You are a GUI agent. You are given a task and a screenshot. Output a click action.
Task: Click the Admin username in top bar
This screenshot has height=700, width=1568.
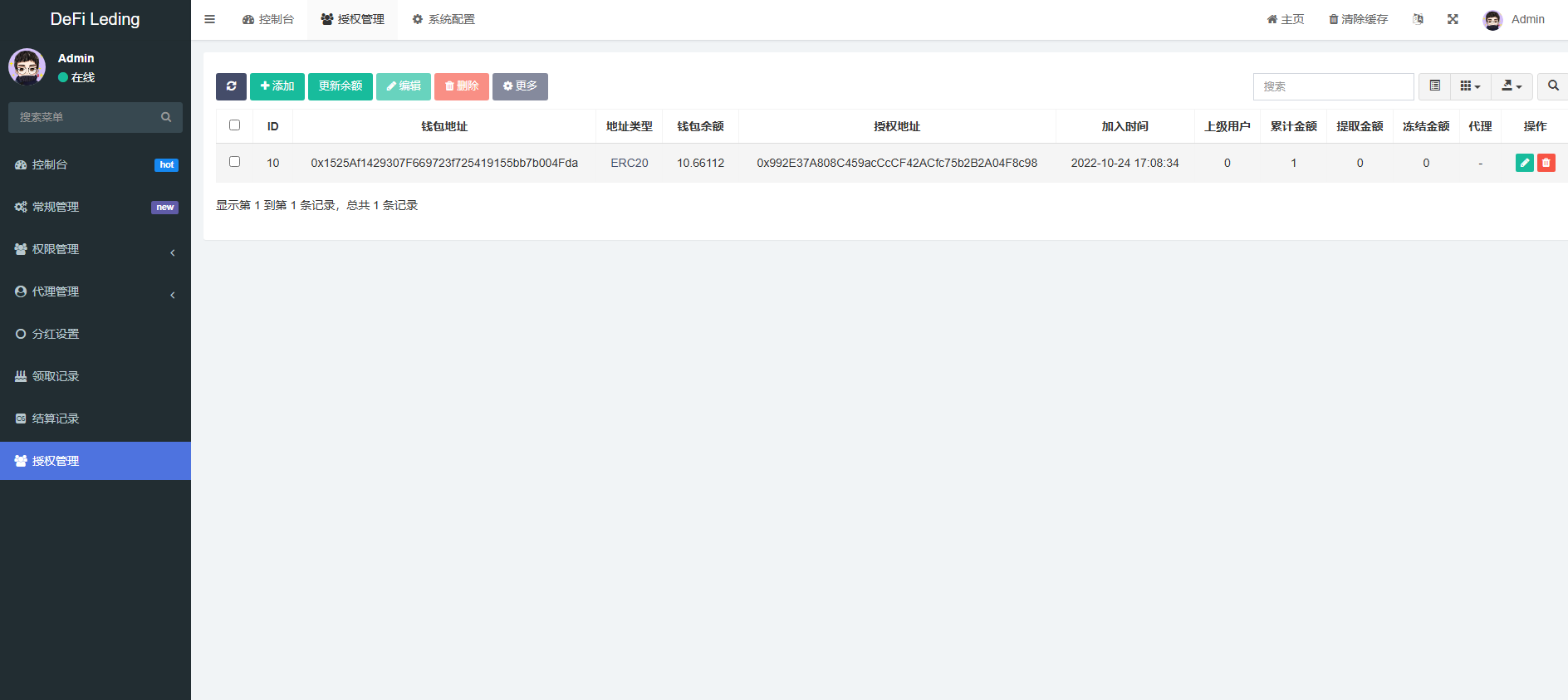[1528, 19]
